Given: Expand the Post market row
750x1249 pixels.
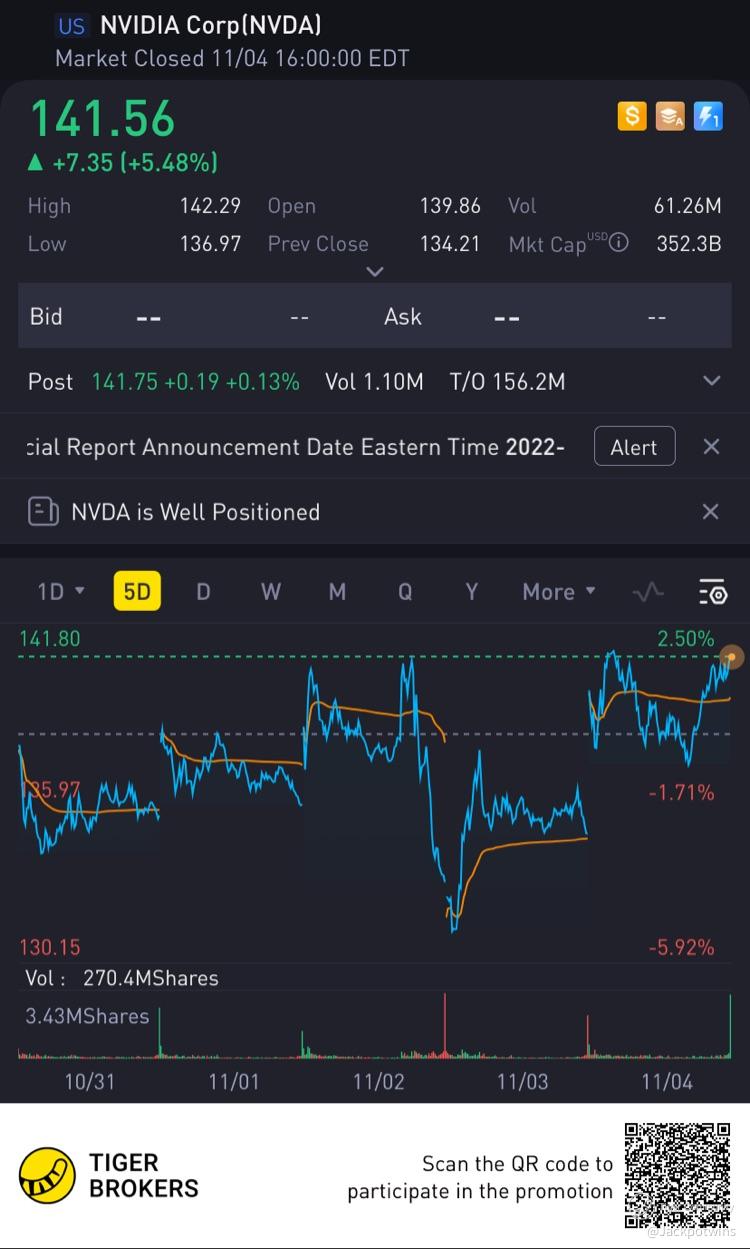Looking at the screenshot, I should [x=711, y=381].
